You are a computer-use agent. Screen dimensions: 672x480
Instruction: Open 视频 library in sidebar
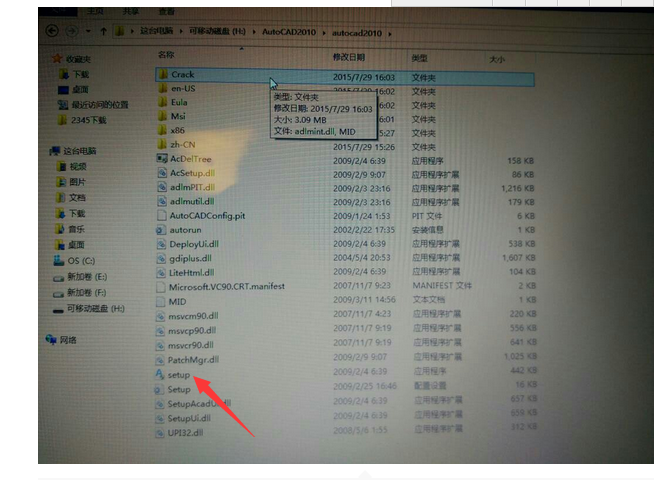pyautogui.click(x=78, y=166)
